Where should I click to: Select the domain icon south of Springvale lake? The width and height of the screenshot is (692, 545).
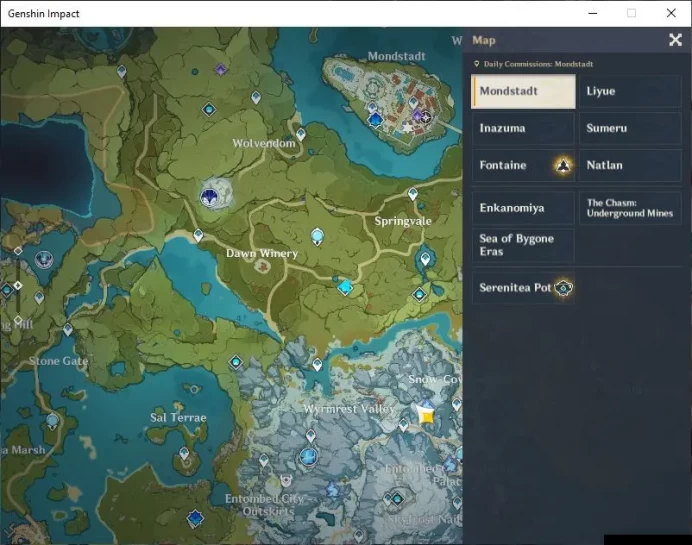point(419,294)
